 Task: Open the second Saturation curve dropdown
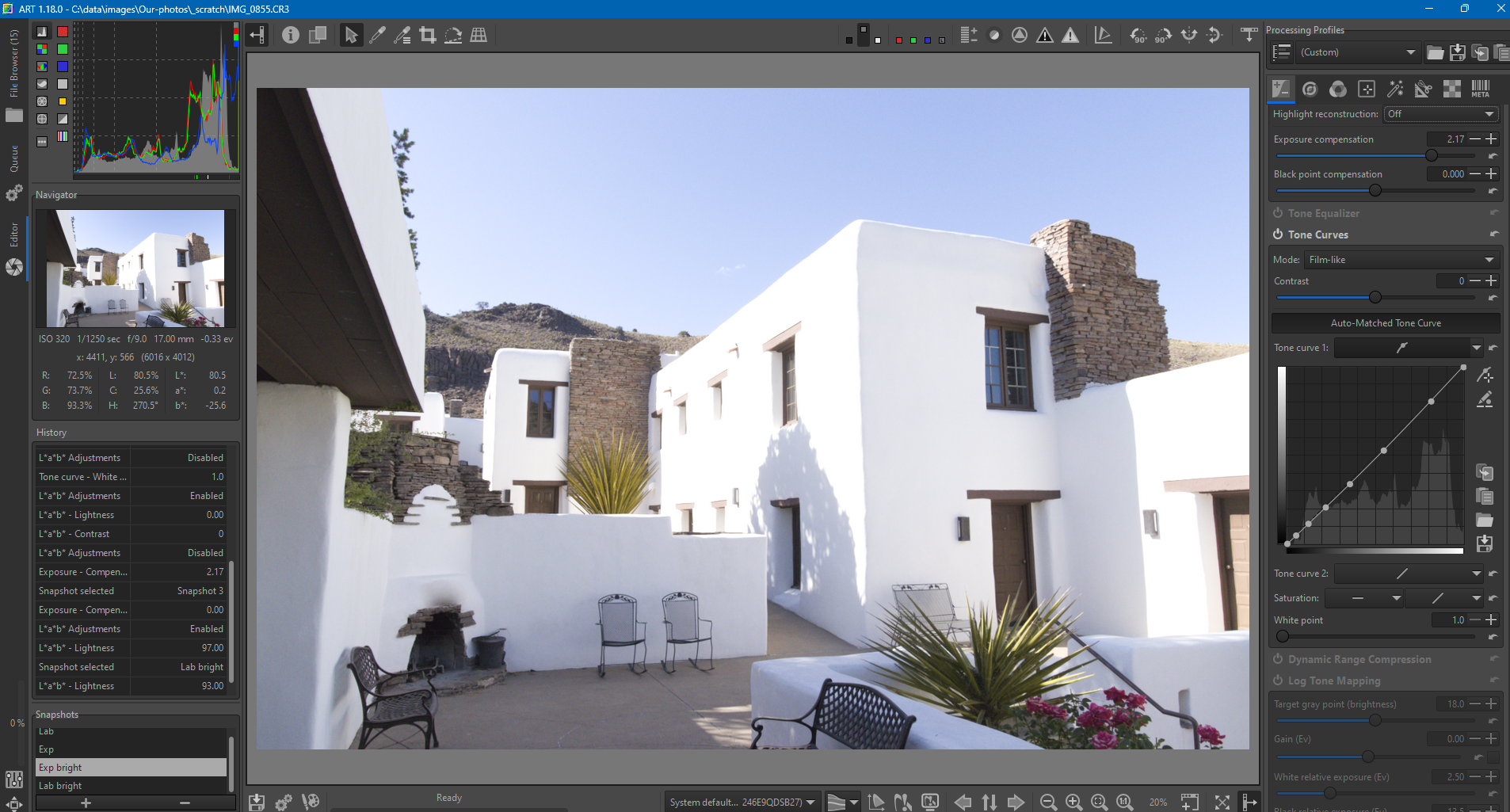pos(1444,598)
